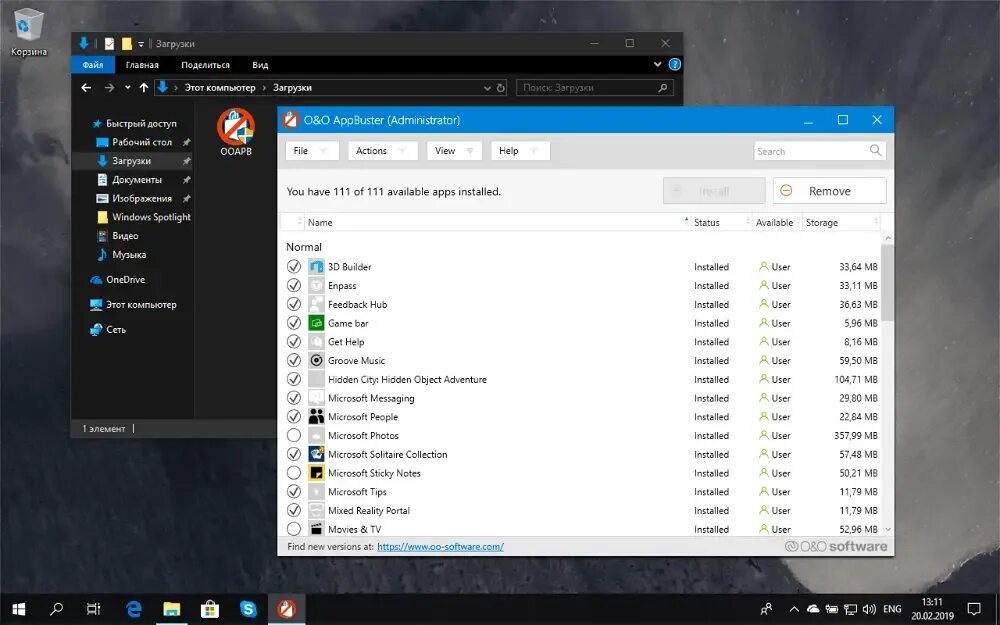The image size is (1000, 625).
Task: Click the OOAPB shortcut icon on the desktop
Action: point(236,125)
